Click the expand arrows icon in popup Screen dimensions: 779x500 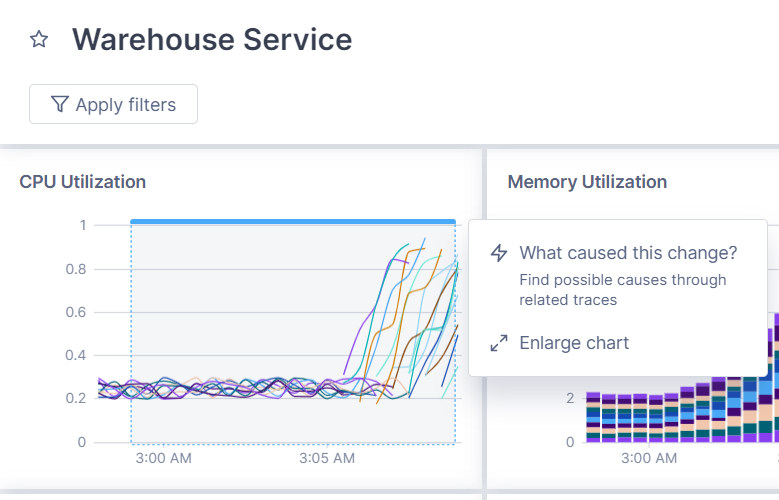point(499,344)
